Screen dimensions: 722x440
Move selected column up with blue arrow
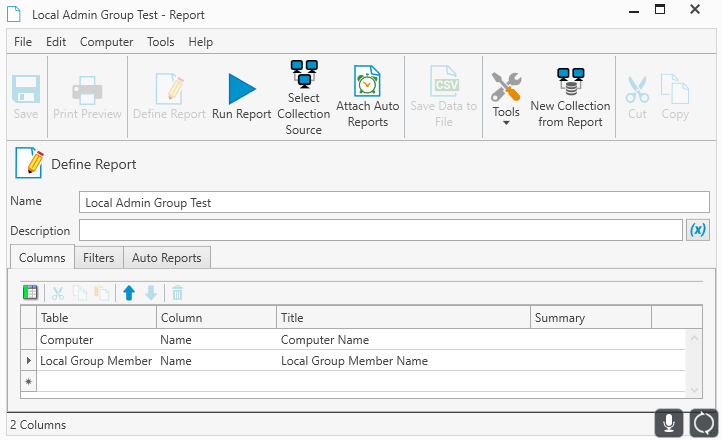coord(128,293)
